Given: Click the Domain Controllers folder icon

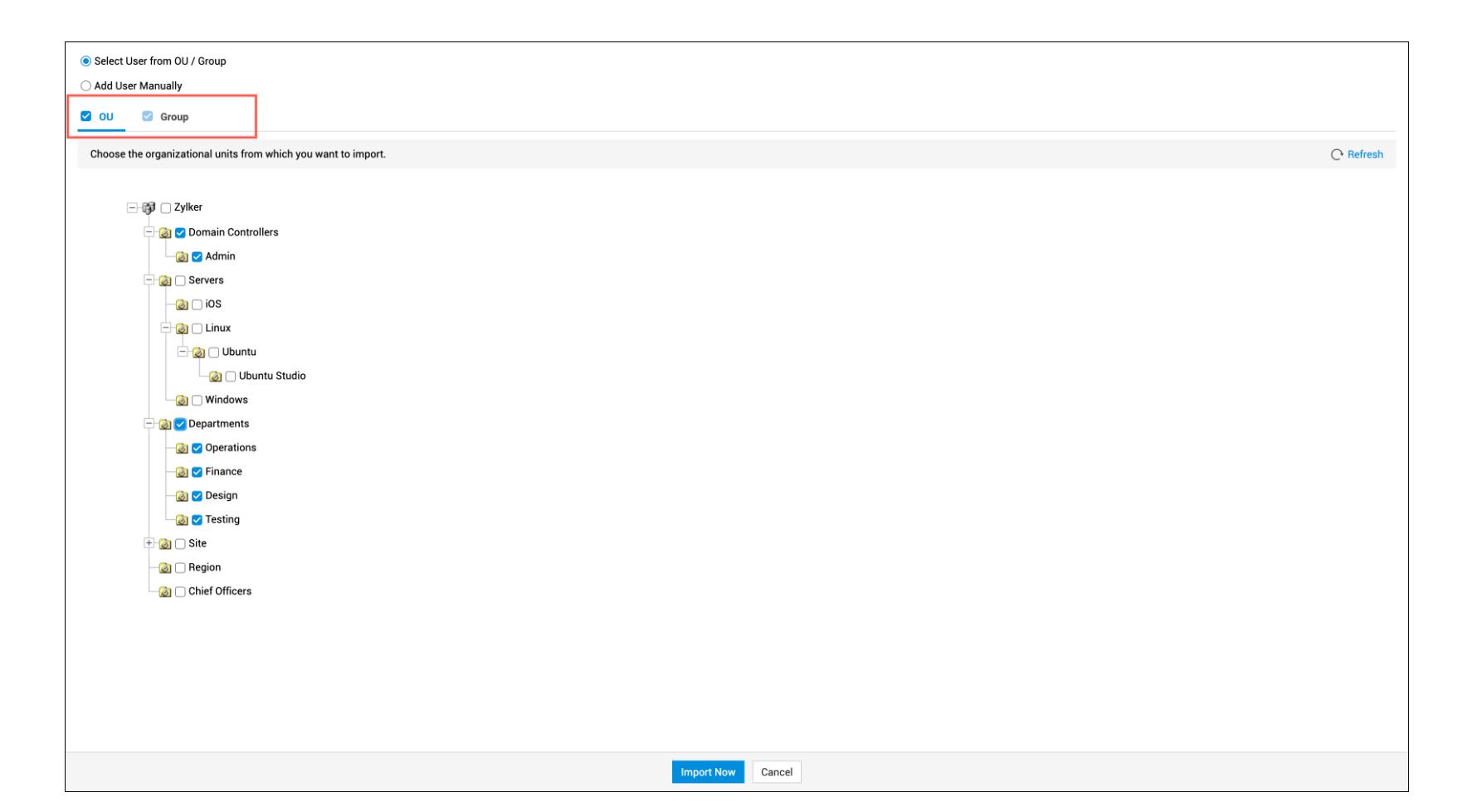Looking at the screenshot, I should click(165, 233).
